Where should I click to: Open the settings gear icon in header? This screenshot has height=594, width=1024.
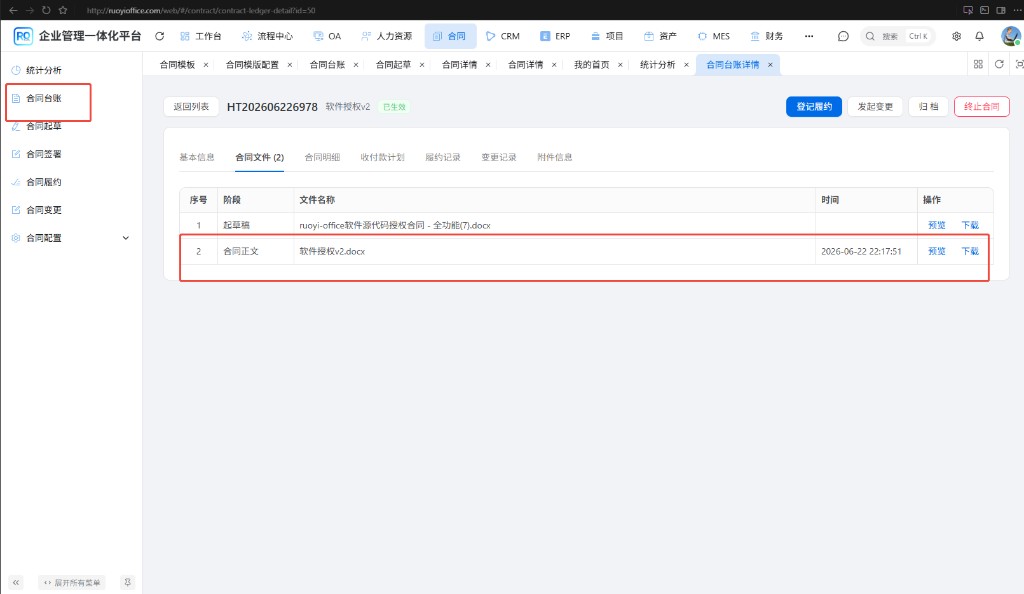coord(956,36)
